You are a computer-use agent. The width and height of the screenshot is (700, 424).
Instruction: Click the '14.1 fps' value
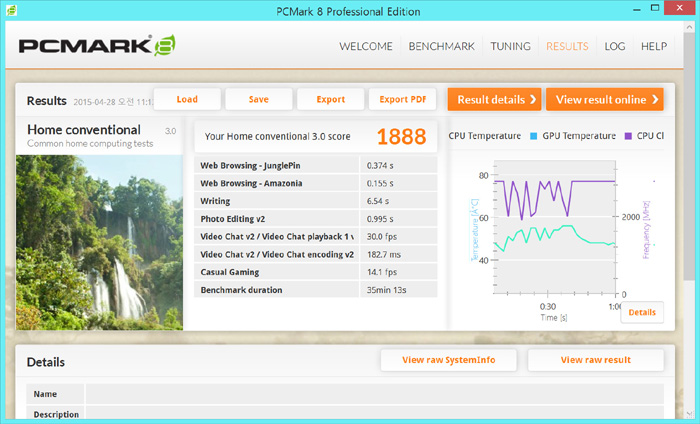382,272
